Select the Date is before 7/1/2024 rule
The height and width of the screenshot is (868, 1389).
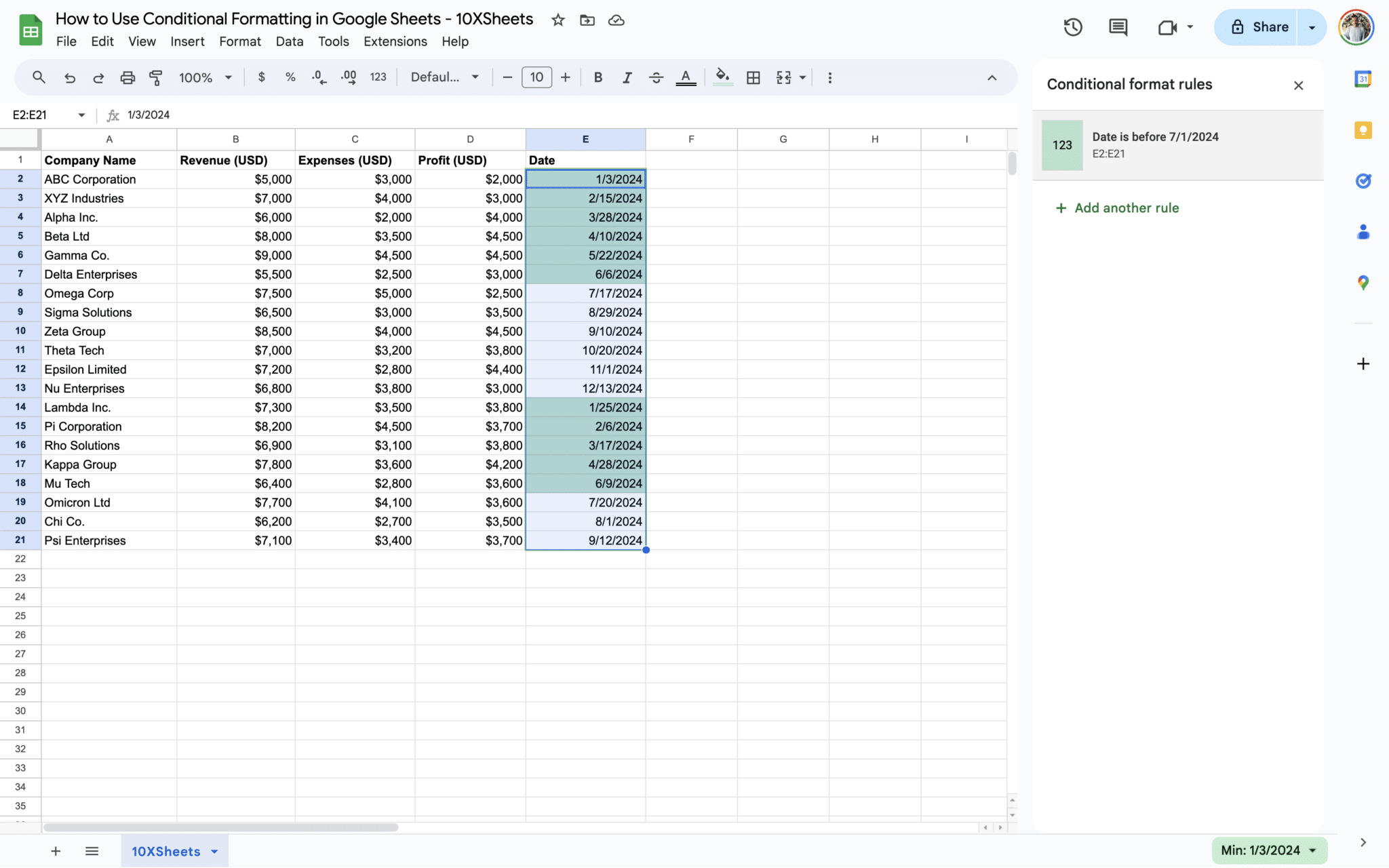click(x=1178, y=145)
